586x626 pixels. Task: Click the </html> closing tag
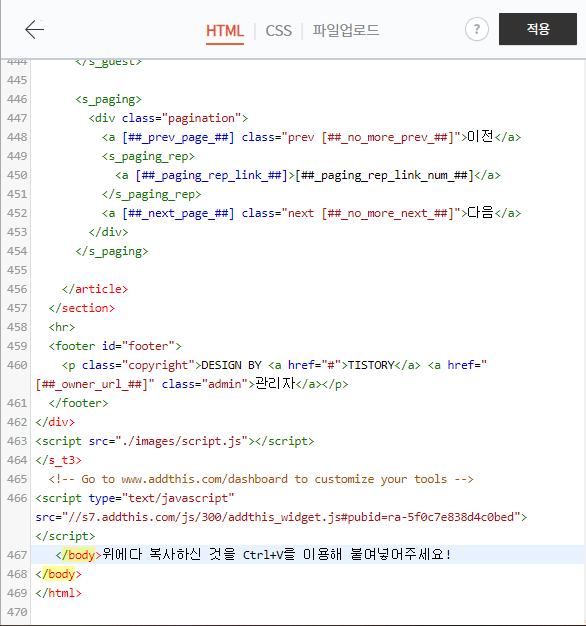click(58, 593)
